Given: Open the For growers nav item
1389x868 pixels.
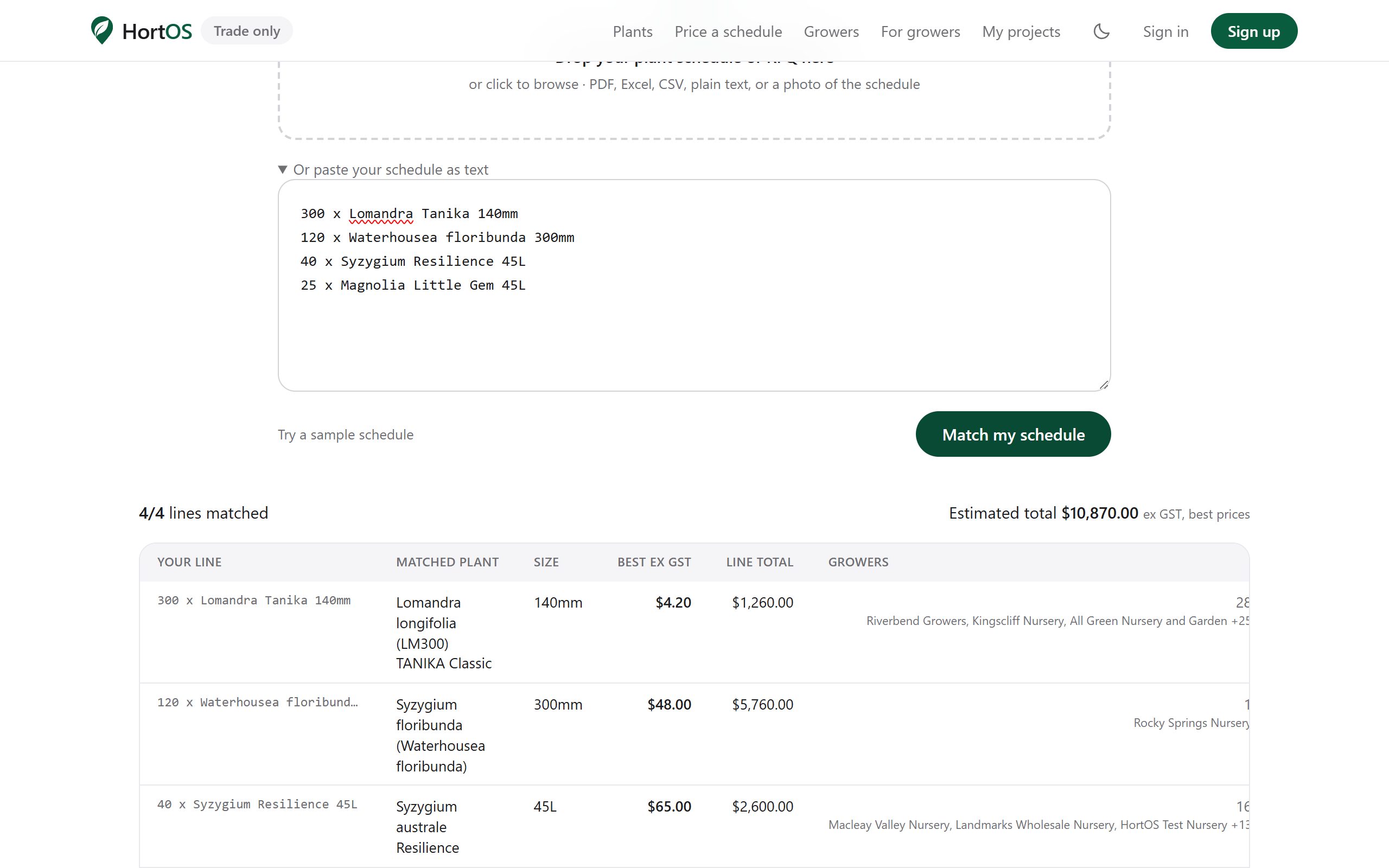Looking at the screenshot, I should 920,31.
